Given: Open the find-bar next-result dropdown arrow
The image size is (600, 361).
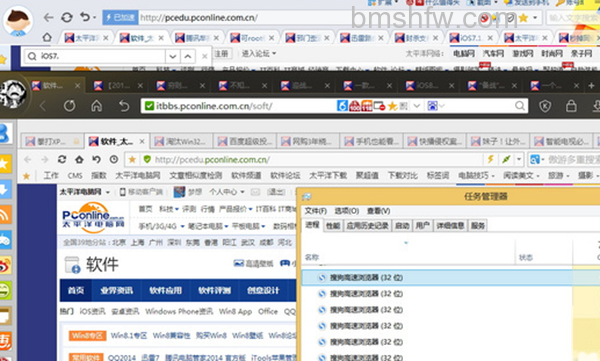Looking at the screenshot, I should click(173, 57).
